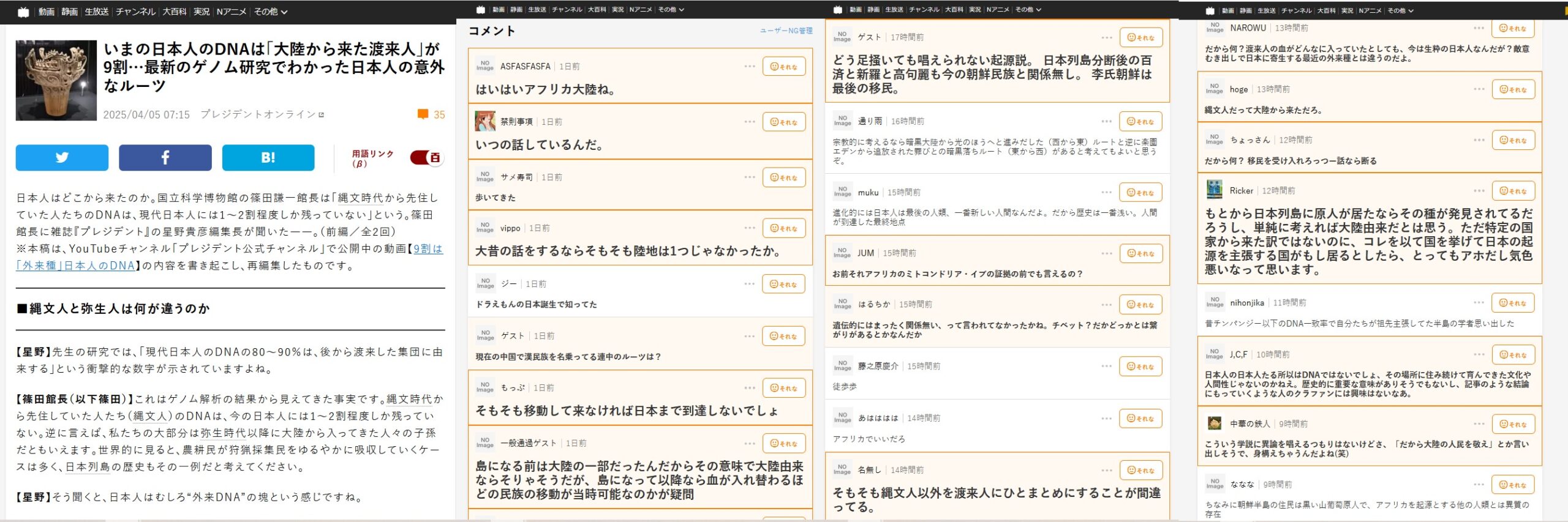Select 大百科 in the nav bar above the headline
The image size is (1568, 522).
point(175,12)
